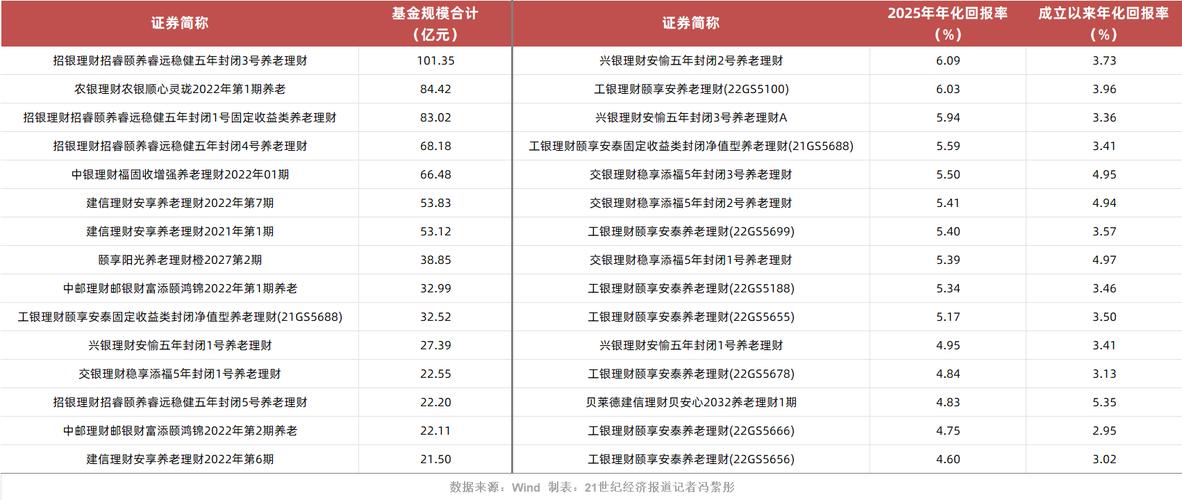Select 中邮理财邮银财富添颐鸿锦2022年第2期养老
This screenshot has width=1182, height=500.
coord(180,431)
